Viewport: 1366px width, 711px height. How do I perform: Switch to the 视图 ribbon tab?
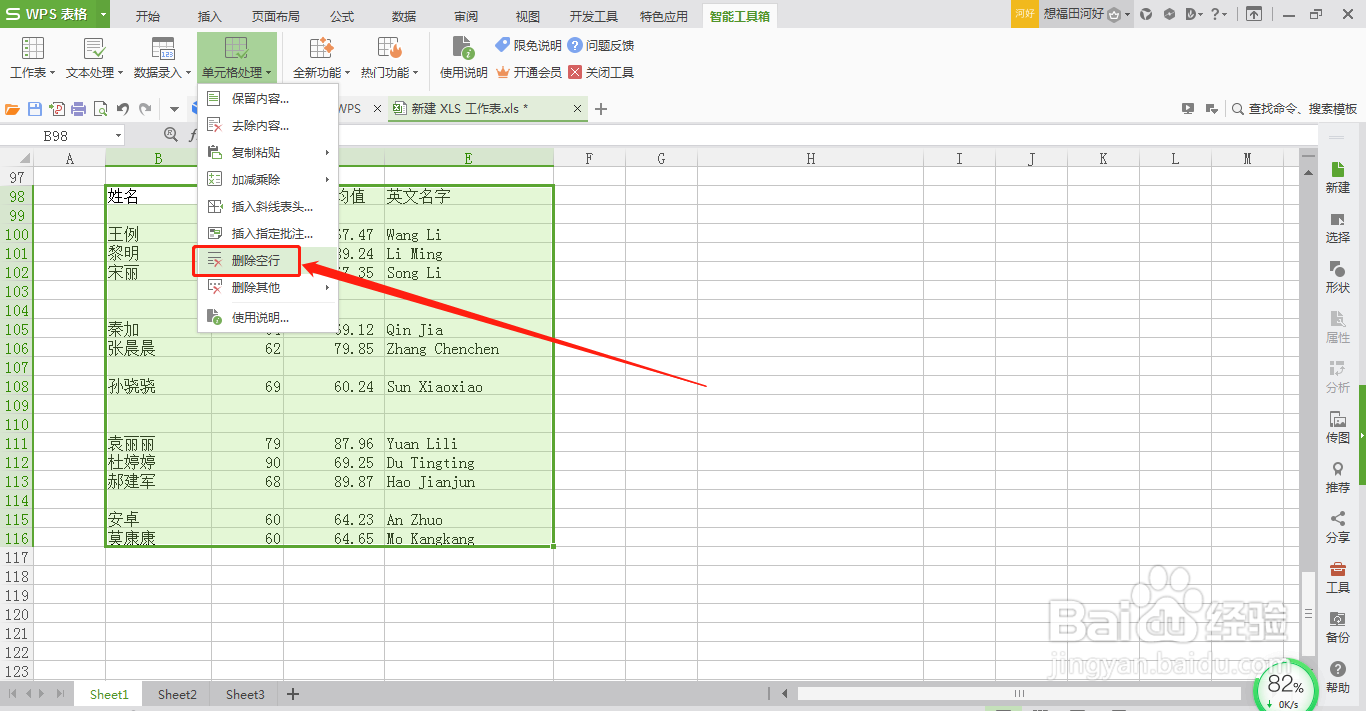tap(528, 16)
